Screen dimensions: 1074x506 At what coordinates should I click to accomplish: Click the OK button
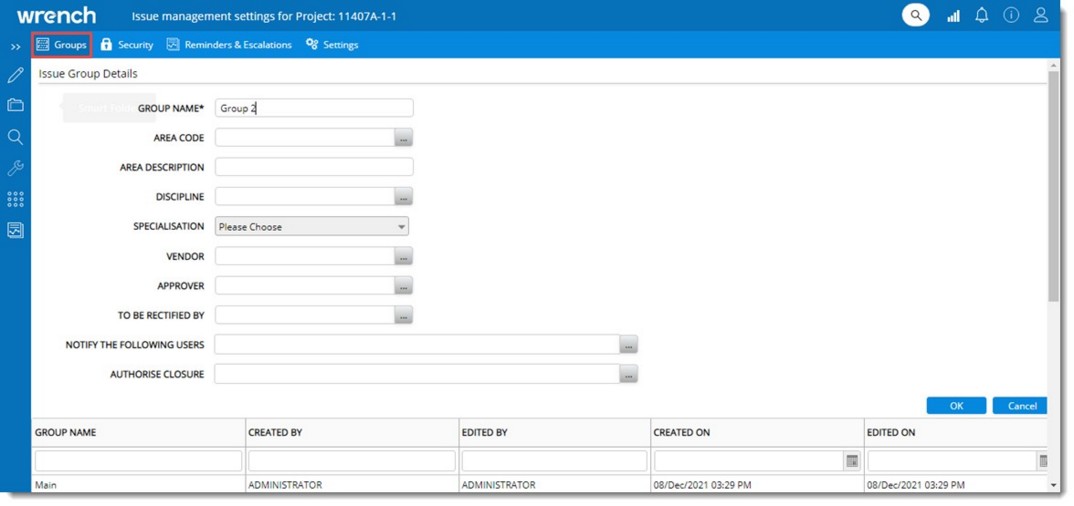click(956, 406)
